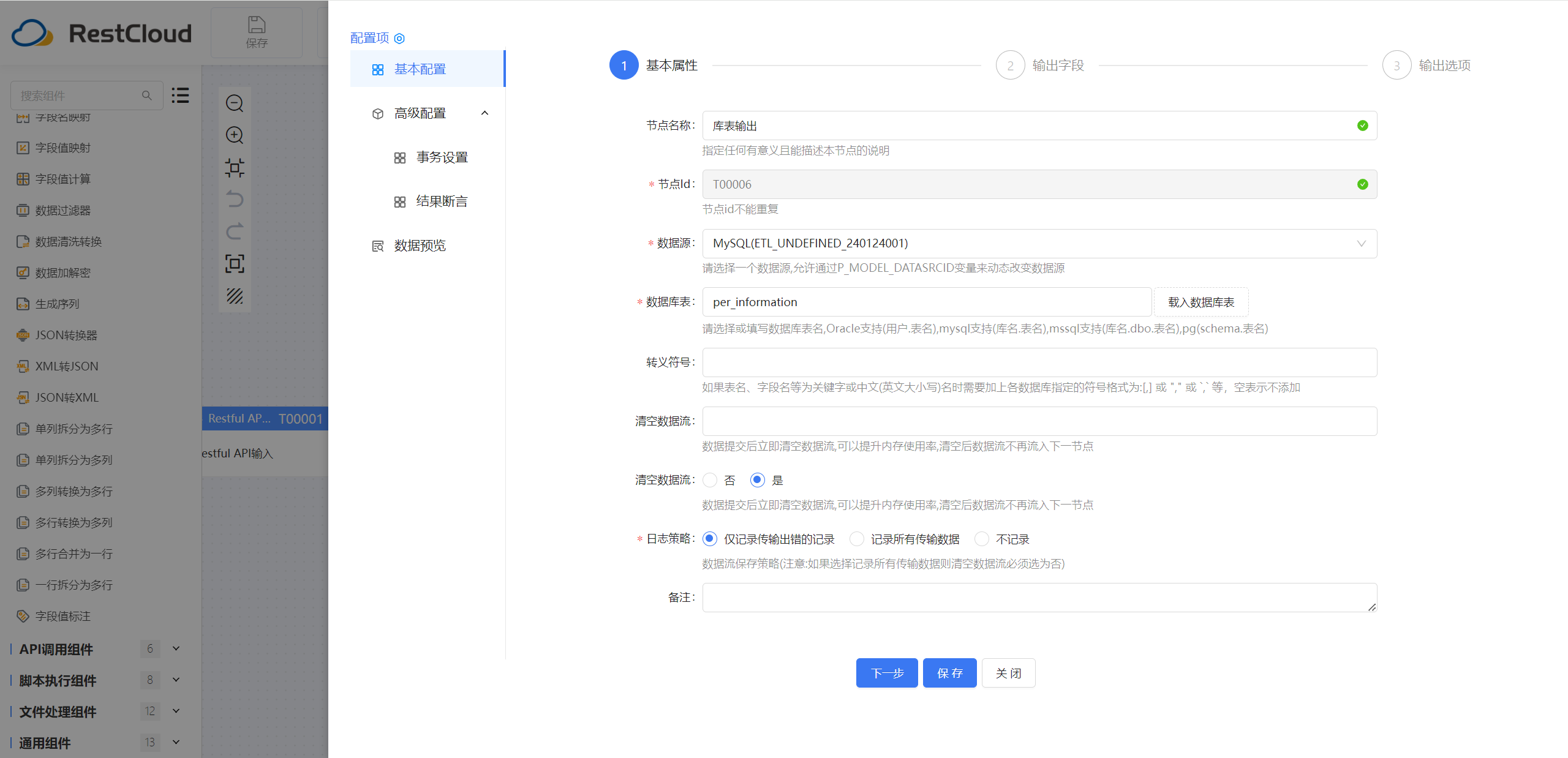This screenshot has width=1568, height=758.
Task: Select 不记录 log strategy option
Action: pos(982,539)
